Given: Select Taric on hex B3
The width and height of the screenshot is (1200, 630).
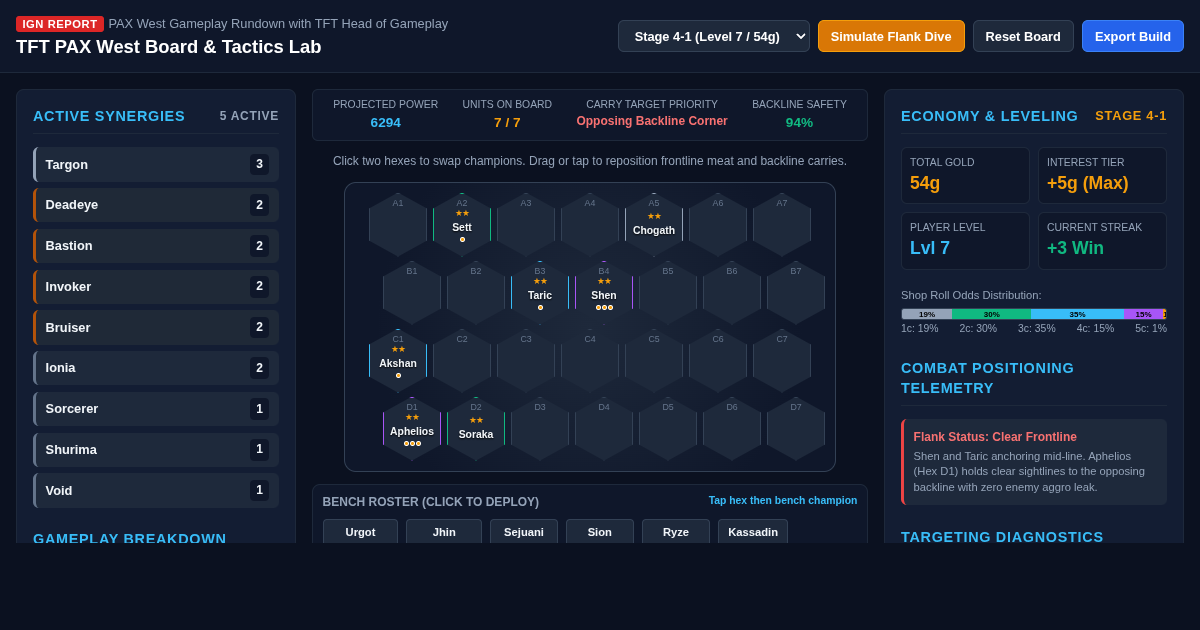Looking at the screenshot, I should (x=540, y=293).
